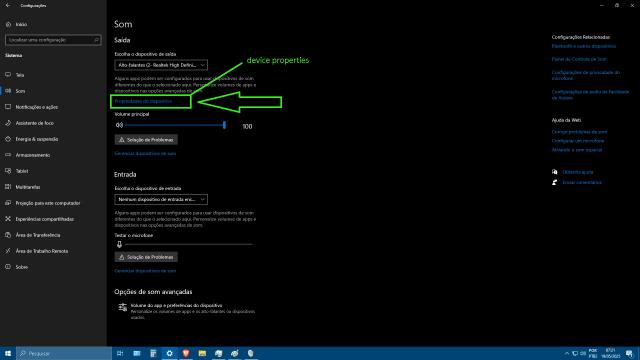Open the Windows Start menu

[8, 353]
